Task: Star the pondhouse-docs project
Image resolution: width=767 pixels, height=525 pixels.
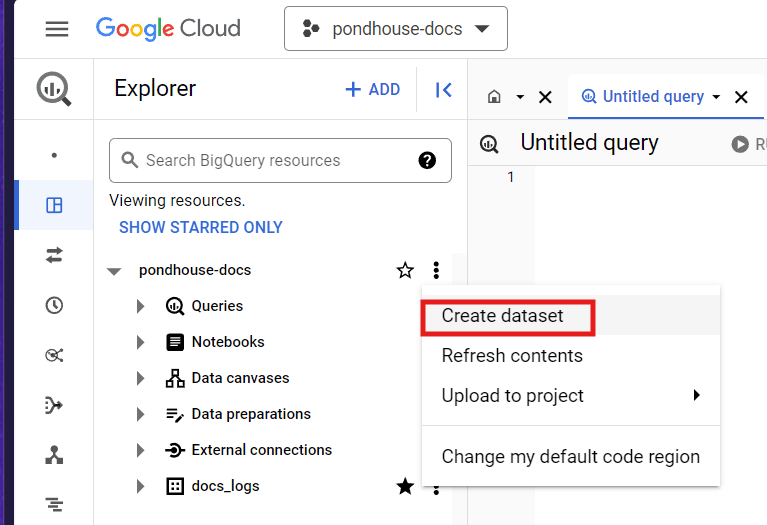Action: coord(405,270)
